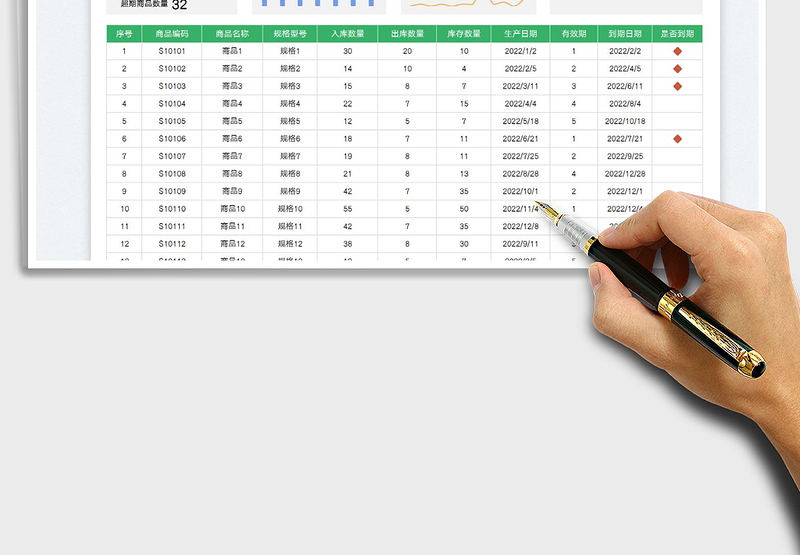Click the 商品编码 column header
This screenshot has height=555, width=800.
pyautogui.click(x=172, y=33)
